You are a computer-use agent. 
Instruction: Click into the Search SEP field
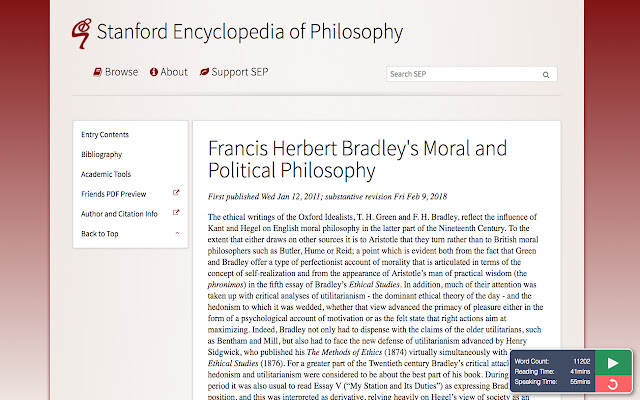click(x=464, y=74)
